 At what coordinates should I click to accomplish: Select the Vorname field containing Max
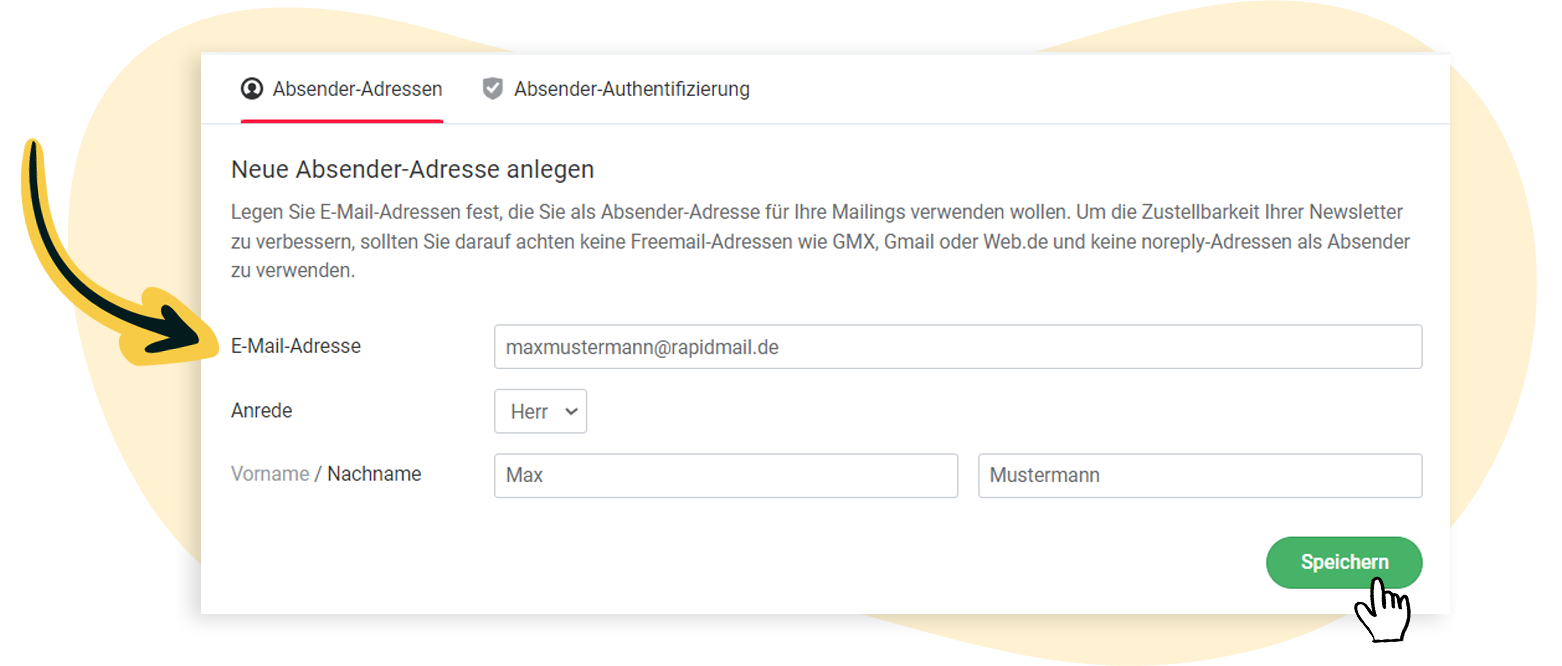725,475
